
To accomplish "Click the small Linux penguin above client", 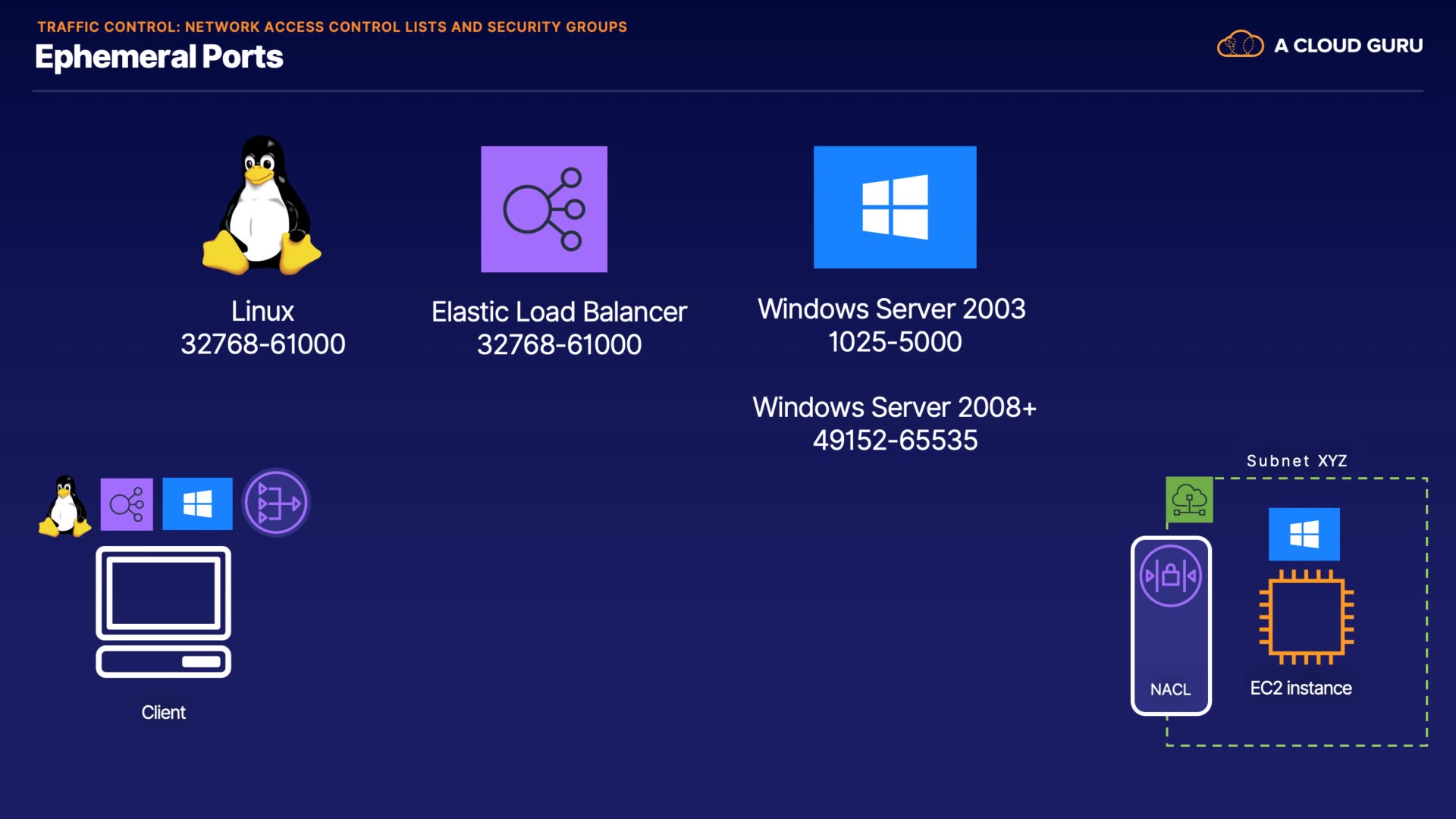I will click(64, 506).
